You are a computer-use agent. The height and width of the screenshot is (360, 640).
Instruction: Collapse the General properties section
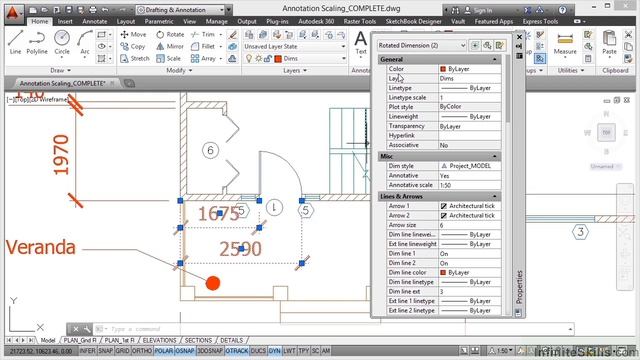pos(494,60)
